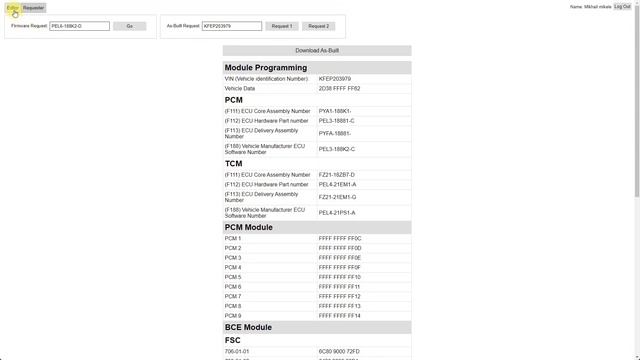640x360 pixels.
Task: Click the BCE Module section header
Action: click(x=317, y=327)
